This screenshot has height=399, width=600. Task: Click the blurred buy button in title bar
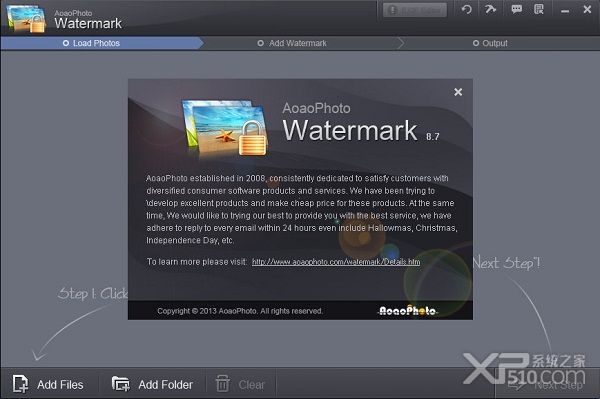(415, 10)
